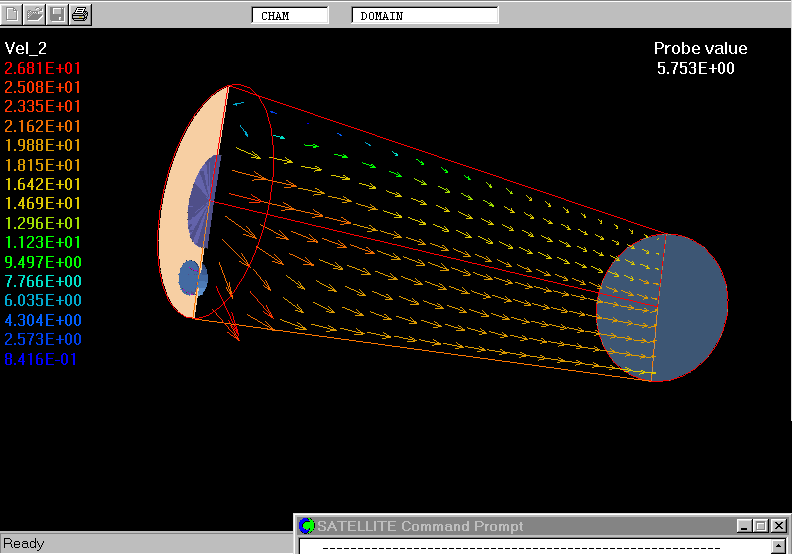Click the DOMAIN text field
The height and width of the screenshot is (554, 792).
point(425,16)
